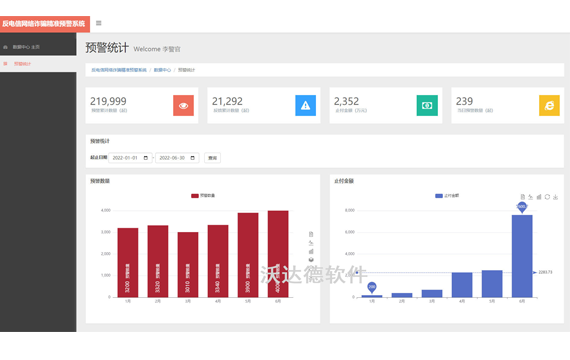Open the data center home sidebar item
This screenshot has height=360, width=570.
[x=38, y=47]
